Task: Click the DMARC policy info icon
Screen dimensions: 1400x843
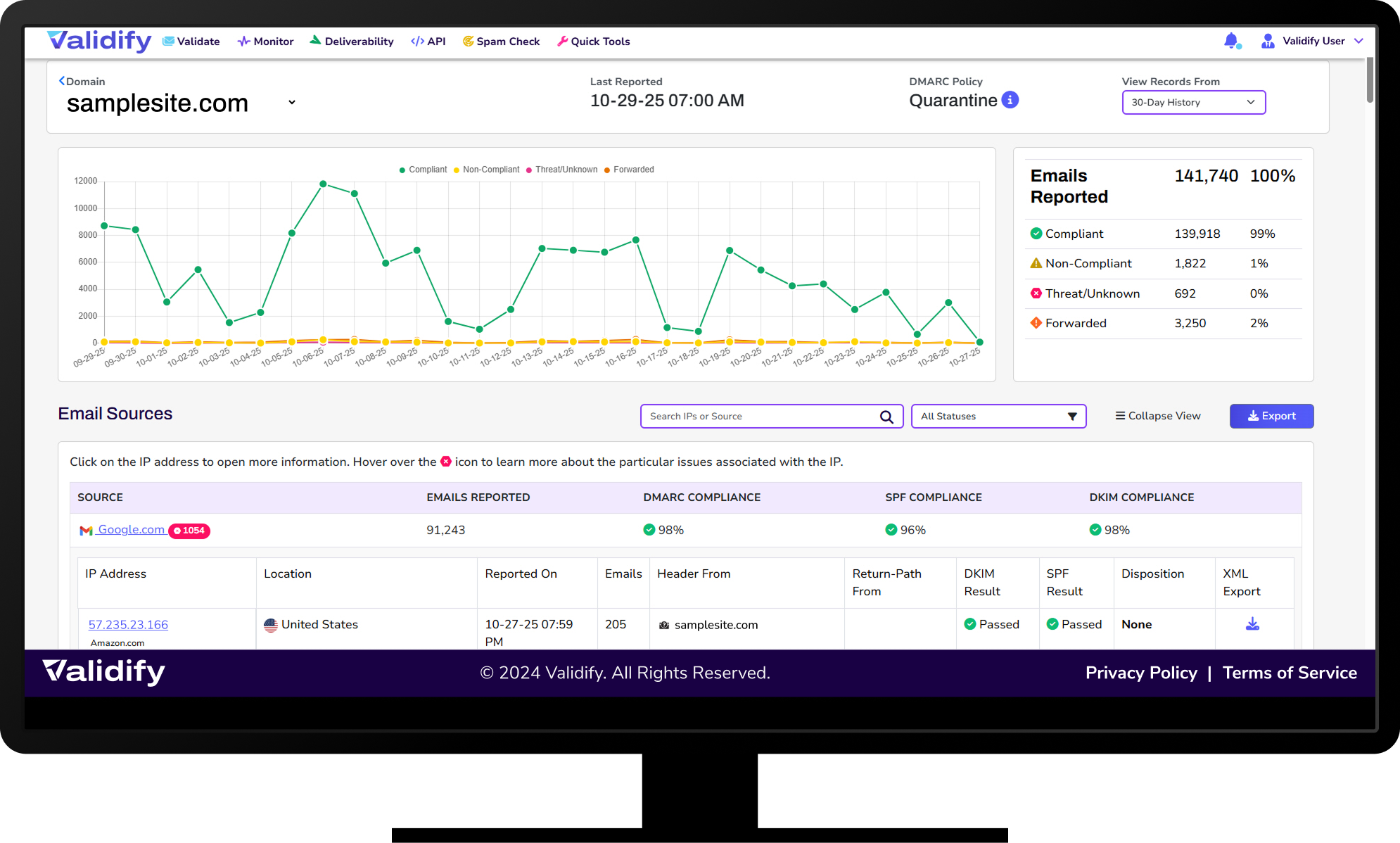Action: click(1010, 100)
